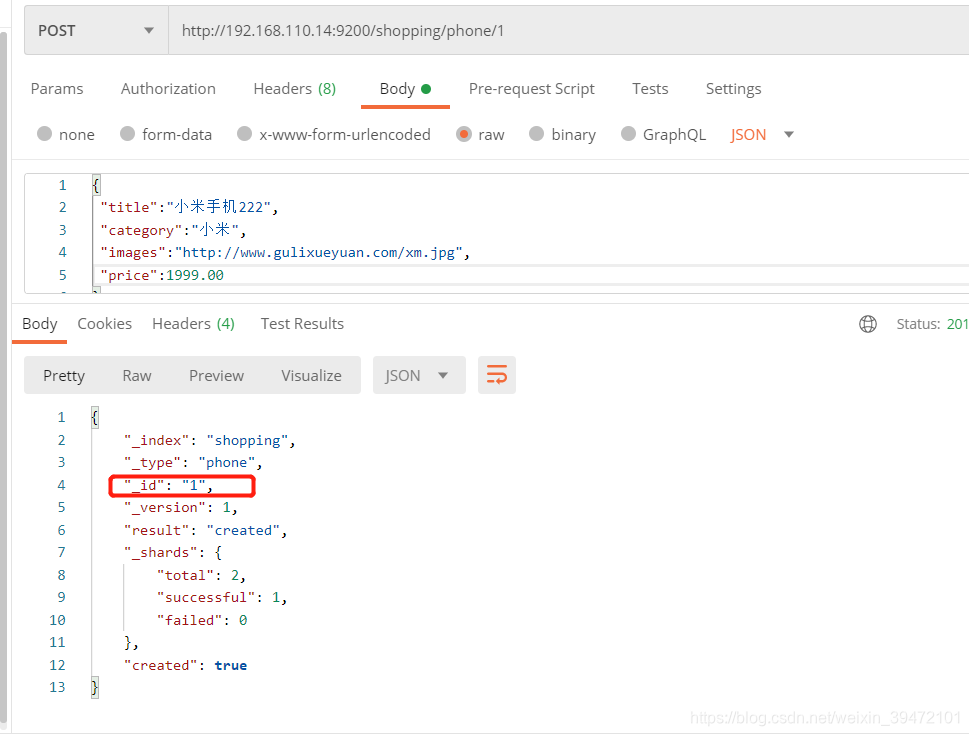Image resolution: width=969 pixels, height=736 pixels.
Task: Select the binary radio button
Action: coord(536,134)
